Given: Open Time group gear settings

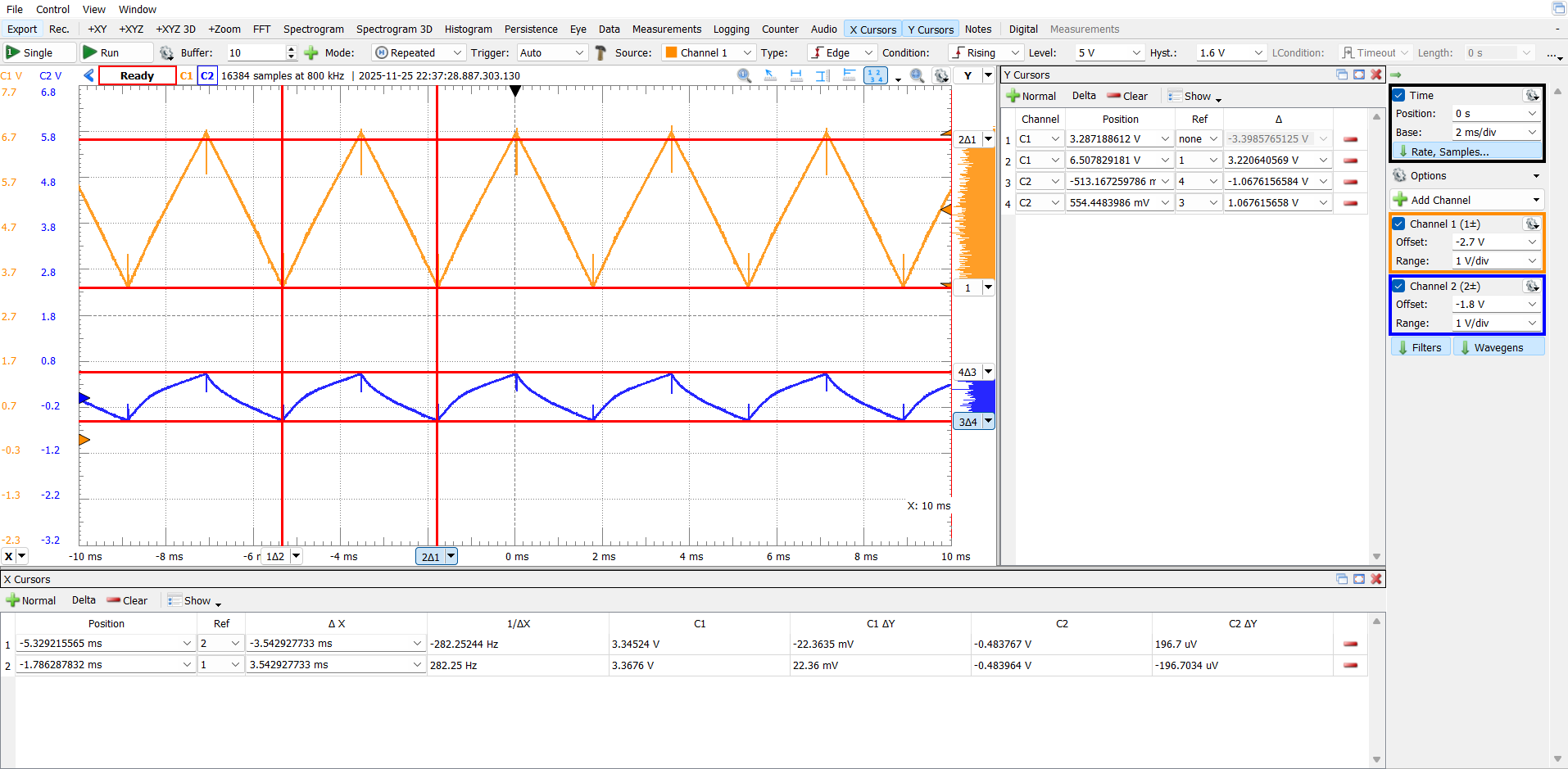Looking at the screenshot, I should coord(1531,95).
